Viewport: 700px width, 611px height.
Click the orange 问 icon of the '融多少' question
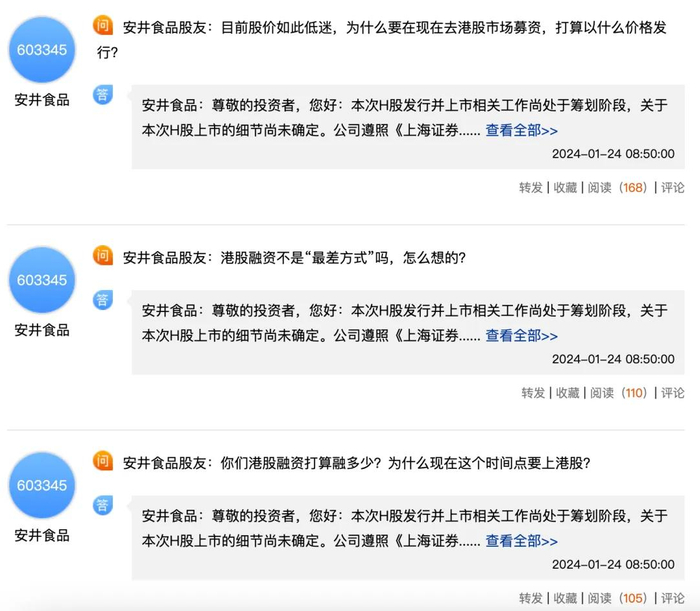tap(103, 461)
